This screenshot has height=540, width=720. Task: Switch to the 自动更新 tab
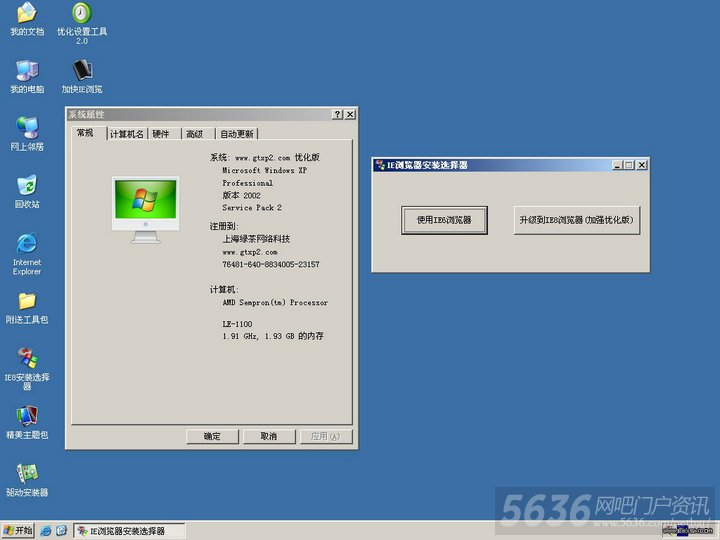237,134
